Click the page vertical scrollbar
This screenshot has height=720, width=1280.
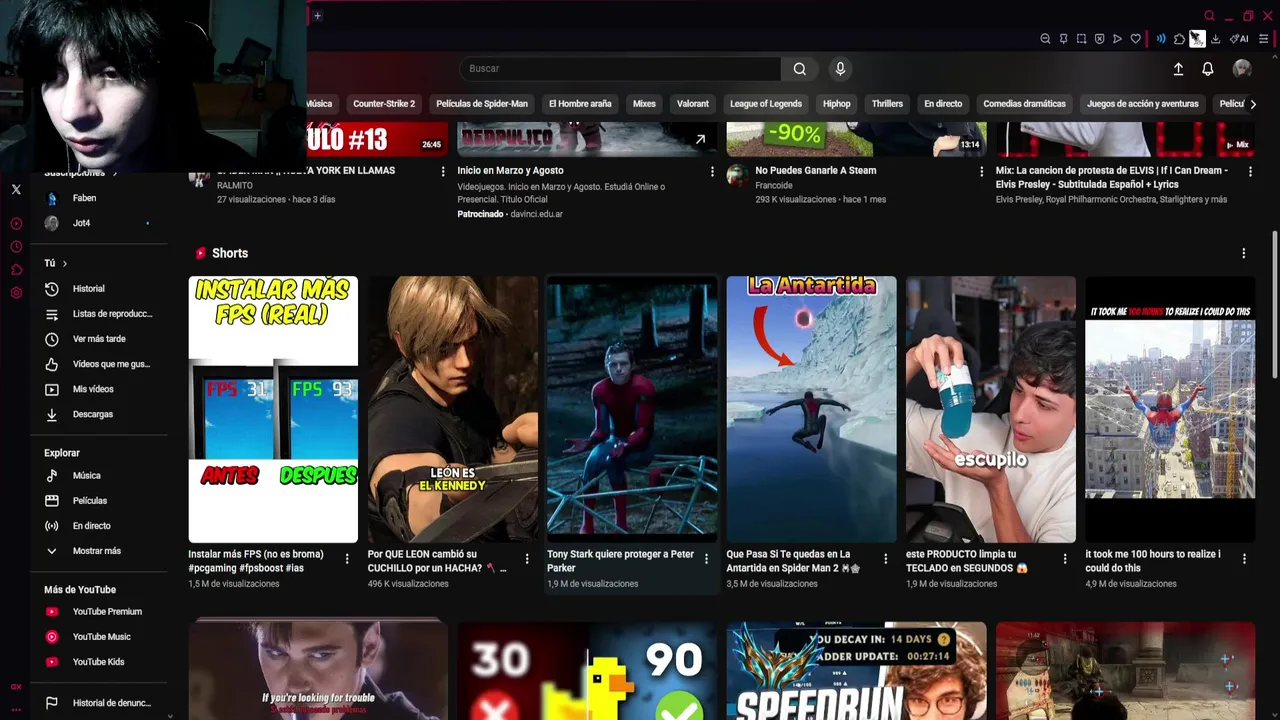[x=1275, y=305]
